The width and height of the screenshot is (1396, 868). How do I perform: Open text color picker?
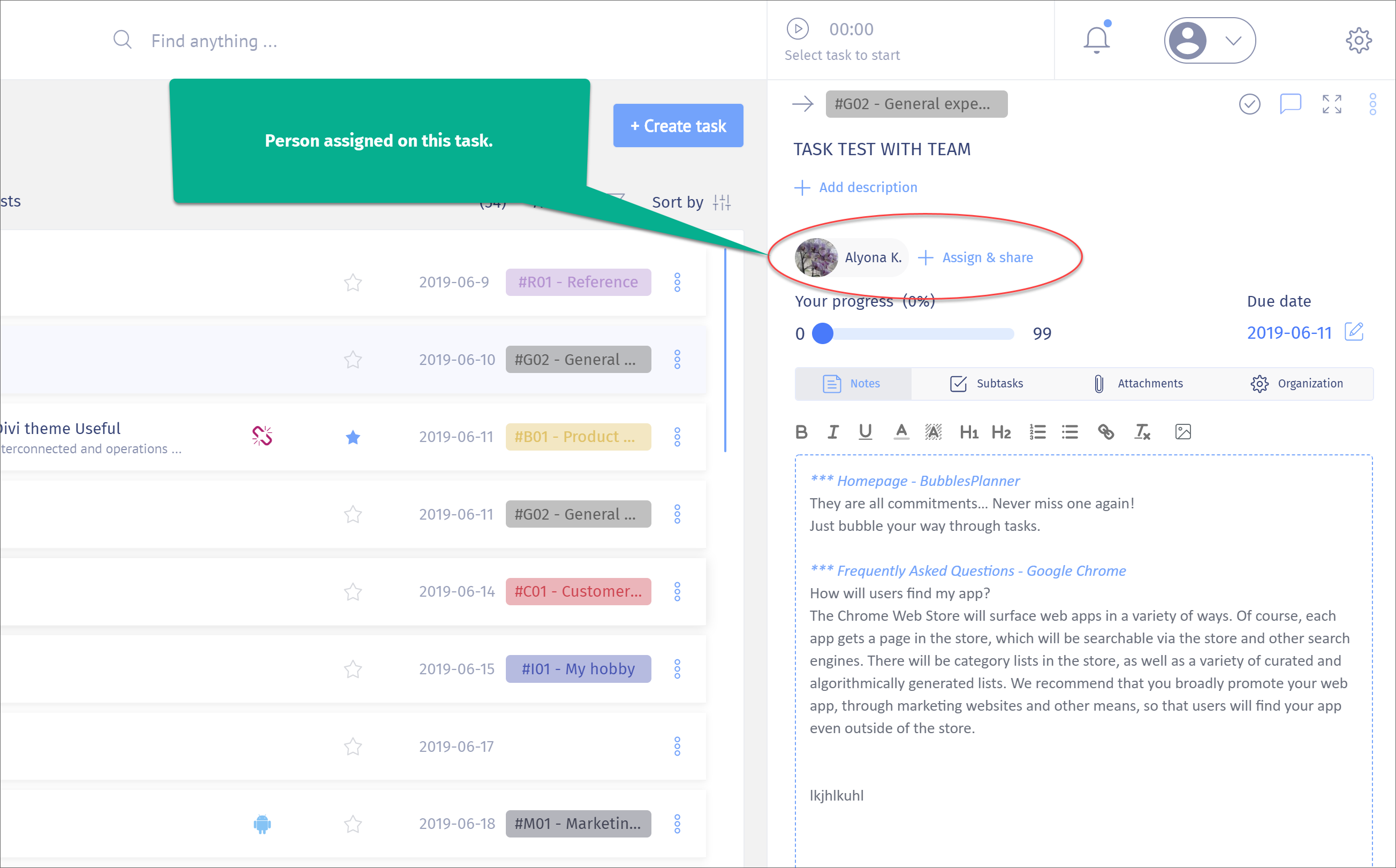[901, 432]
